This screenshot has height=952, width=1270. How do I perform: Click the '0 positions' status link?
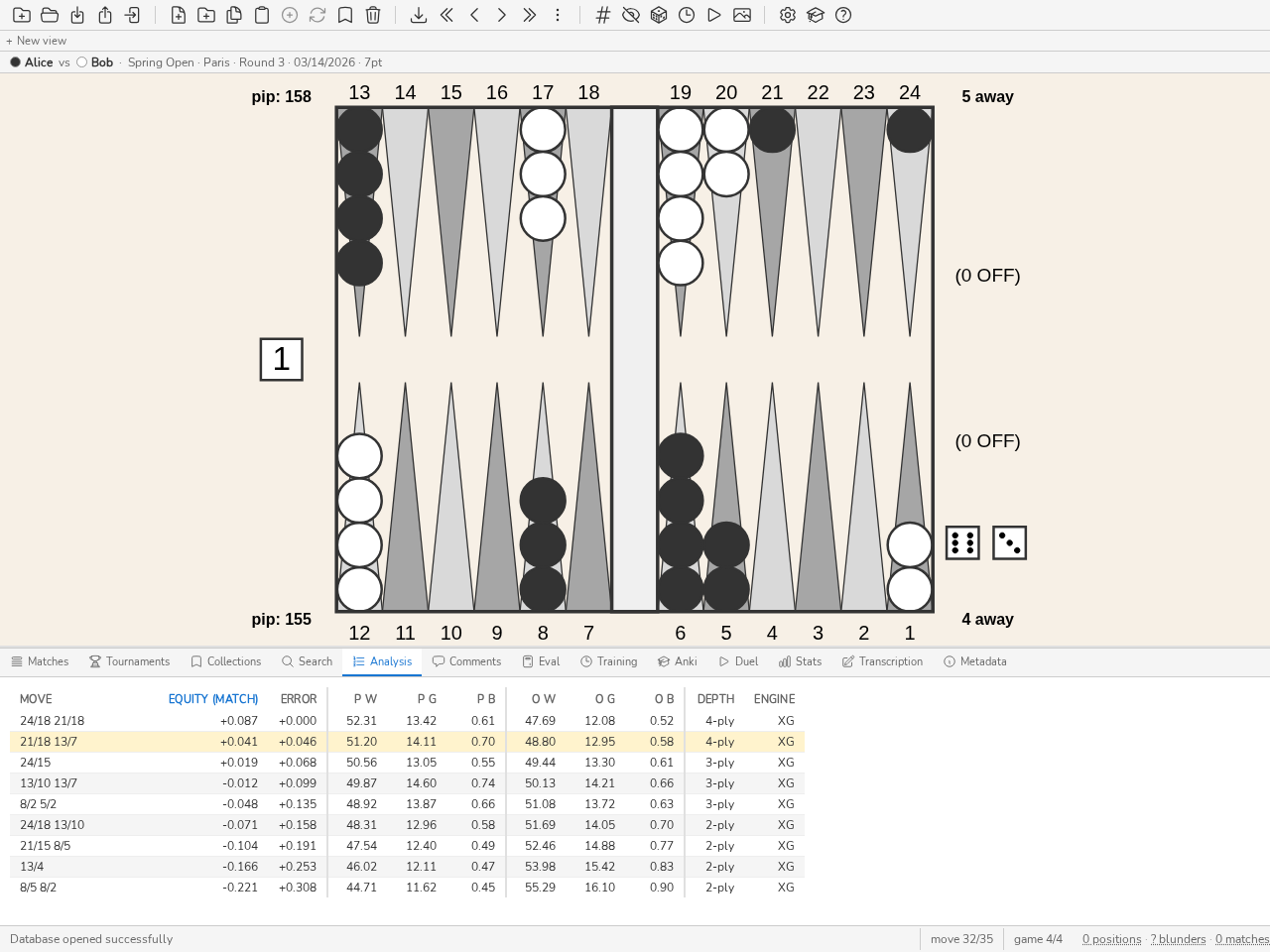[1111, 939]
